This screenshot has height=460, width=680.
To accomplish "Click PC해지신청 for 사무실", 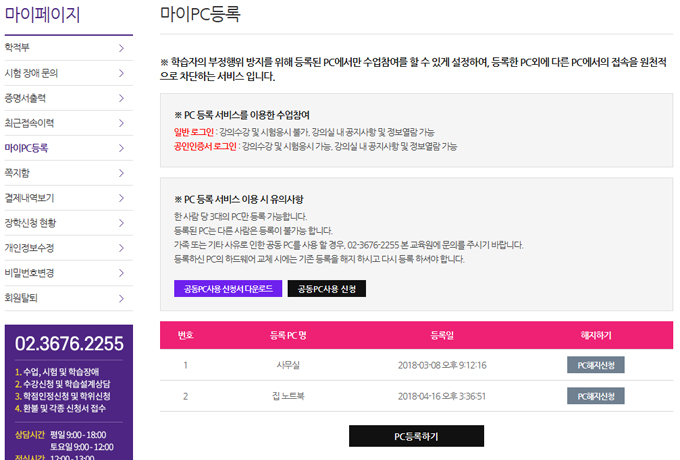I will pyautogui.click(x=596, y=365).
